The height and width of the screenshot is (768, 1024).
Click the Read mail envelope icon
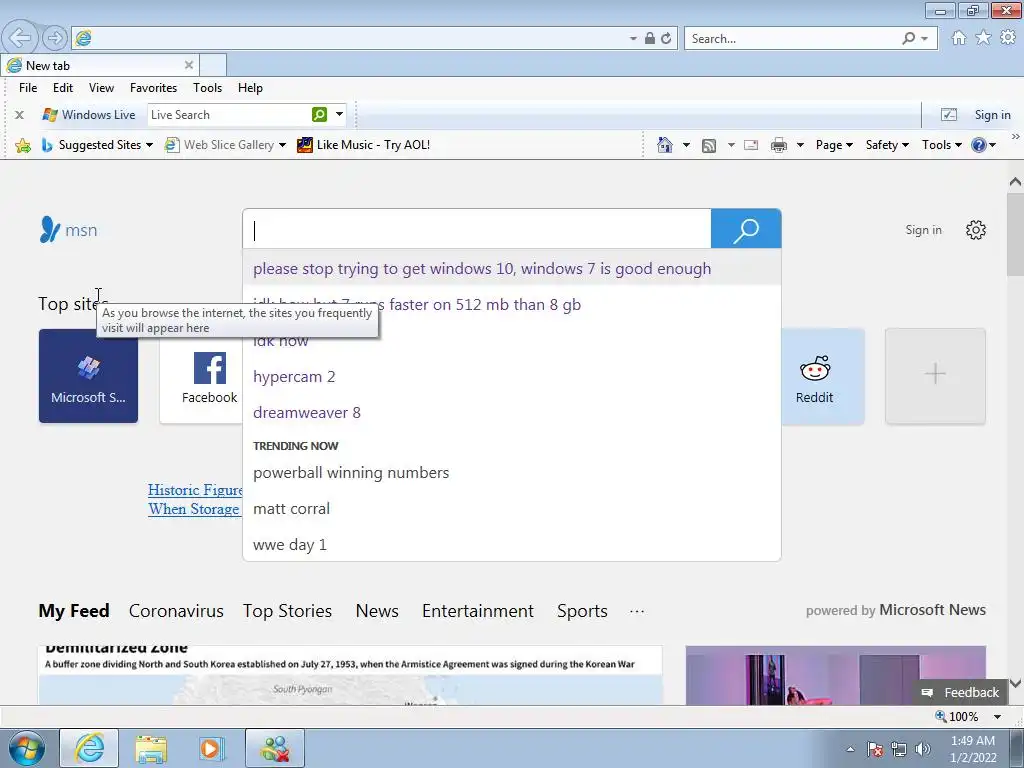(751, 145)
